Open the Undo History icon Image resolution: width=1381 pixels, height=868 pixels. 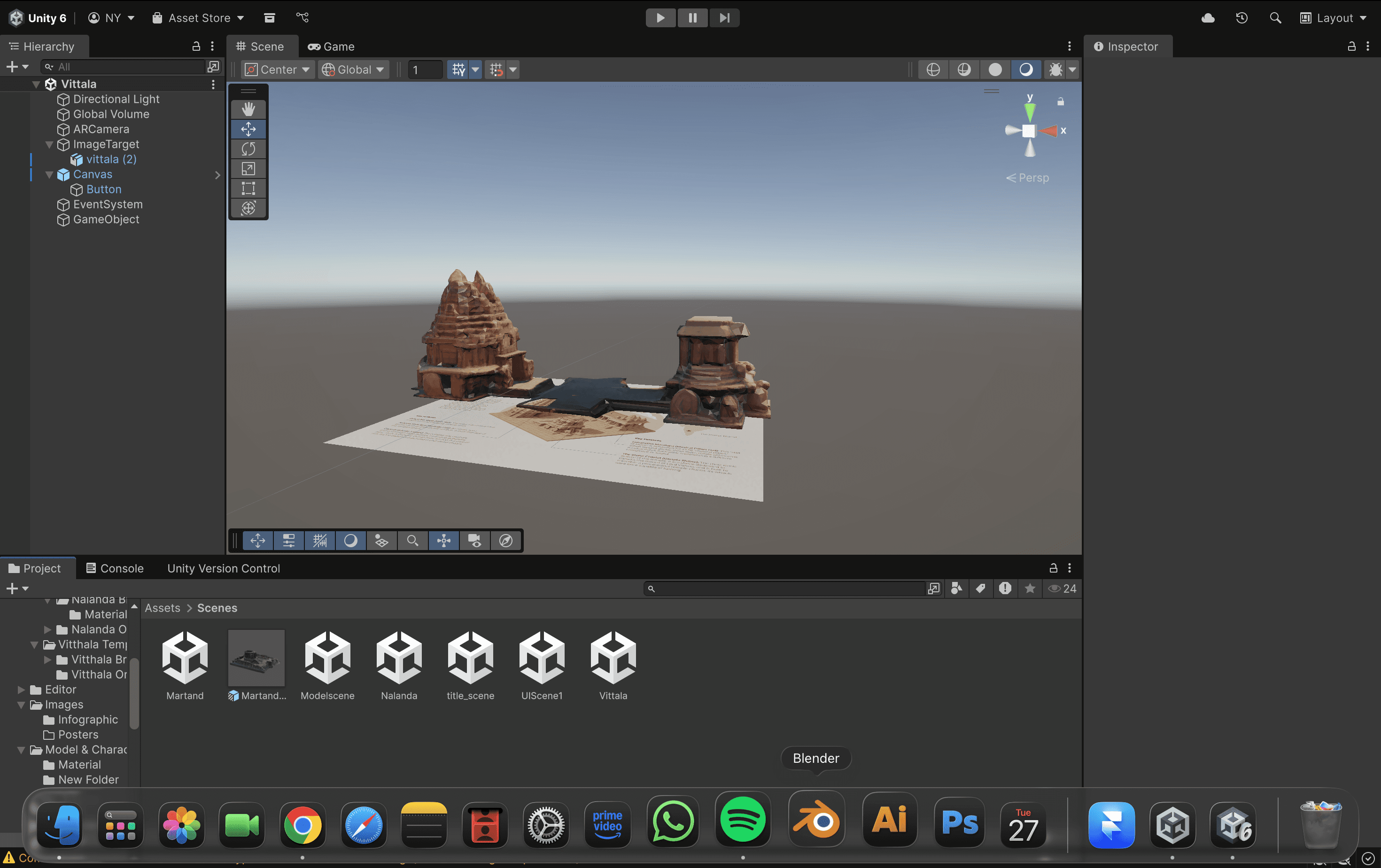1241,18
